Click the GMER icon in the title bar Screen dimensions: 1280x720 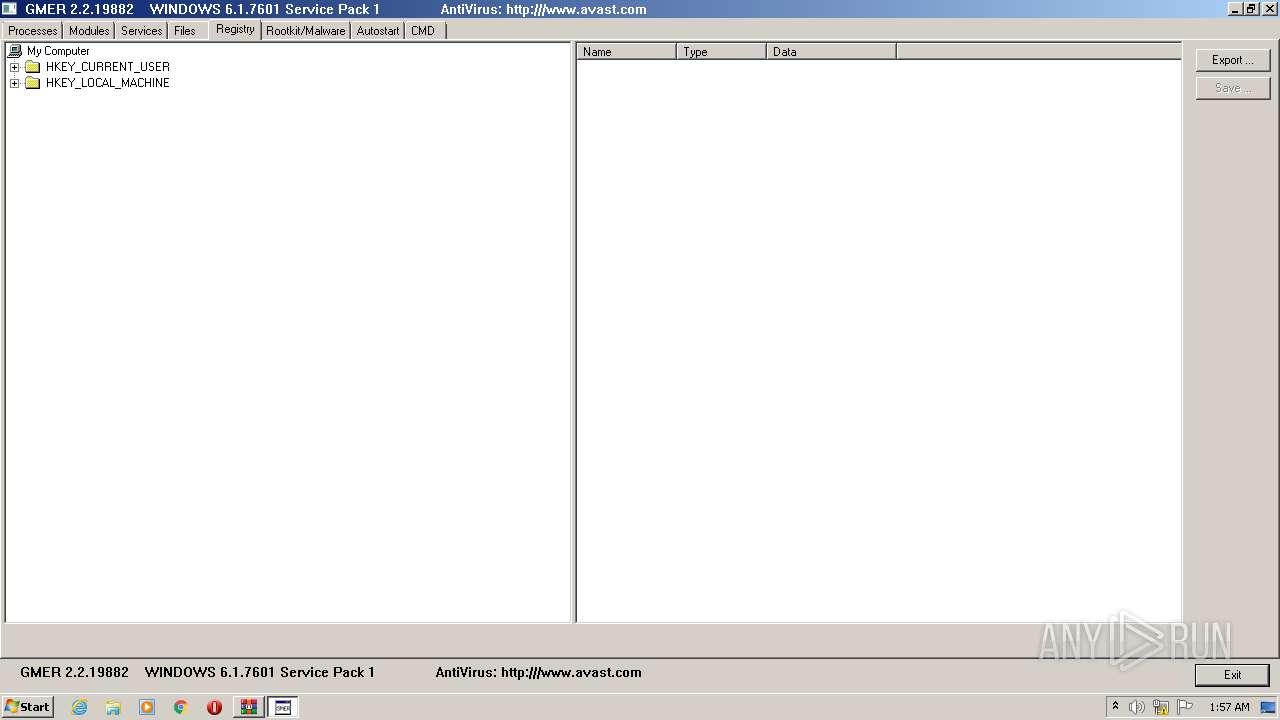pyautogui.click(x=9, y=9)
